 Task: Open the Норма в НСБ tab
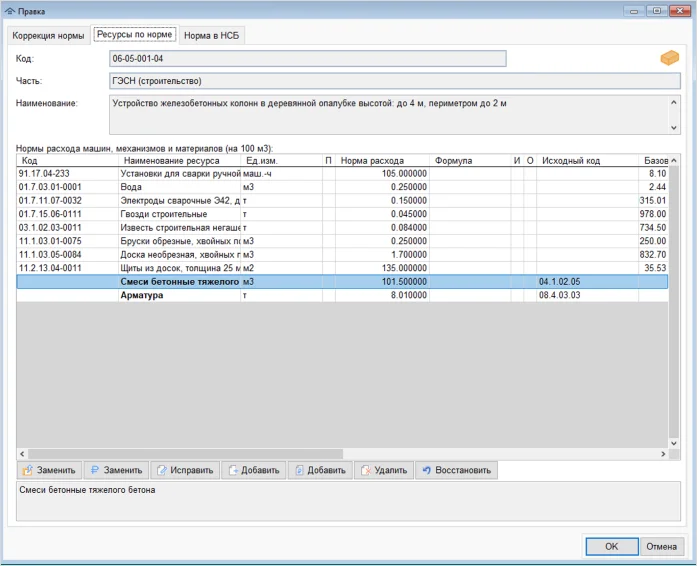pyautogui.click(x=212, y=35)
